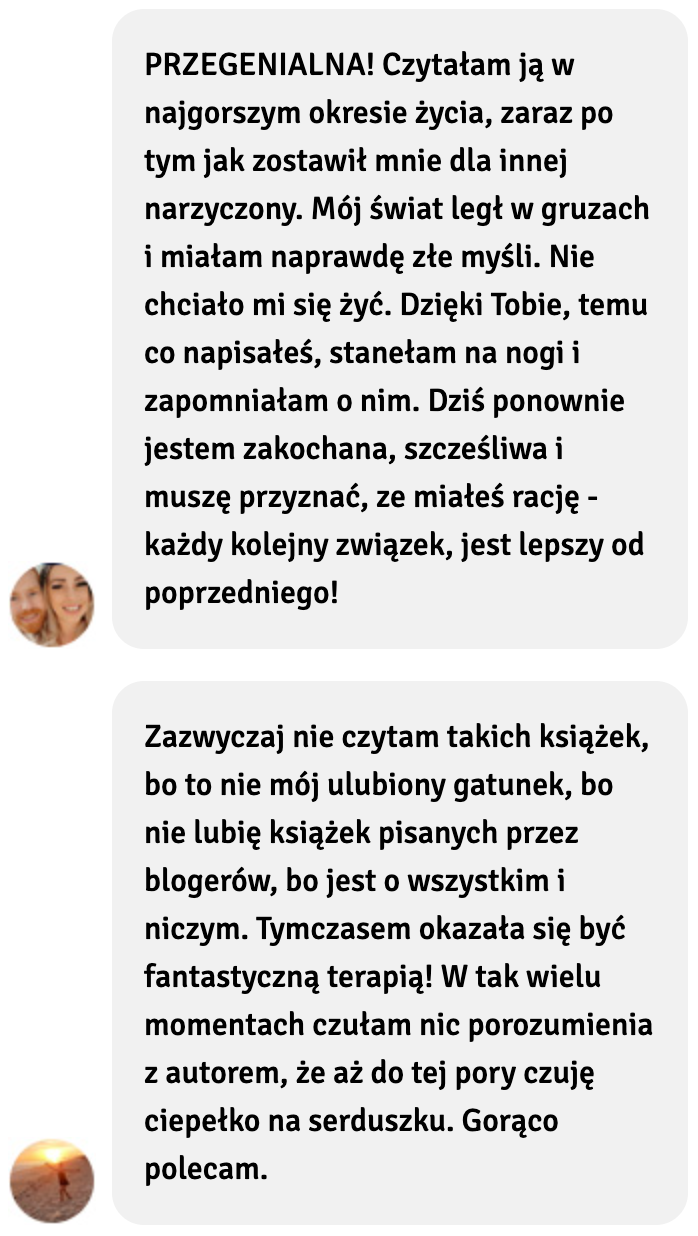Click the line "najgorszym okresie życia, zaraz po"
The image size is (698, 1236).
pyautogui.click(x=379, y=114)
